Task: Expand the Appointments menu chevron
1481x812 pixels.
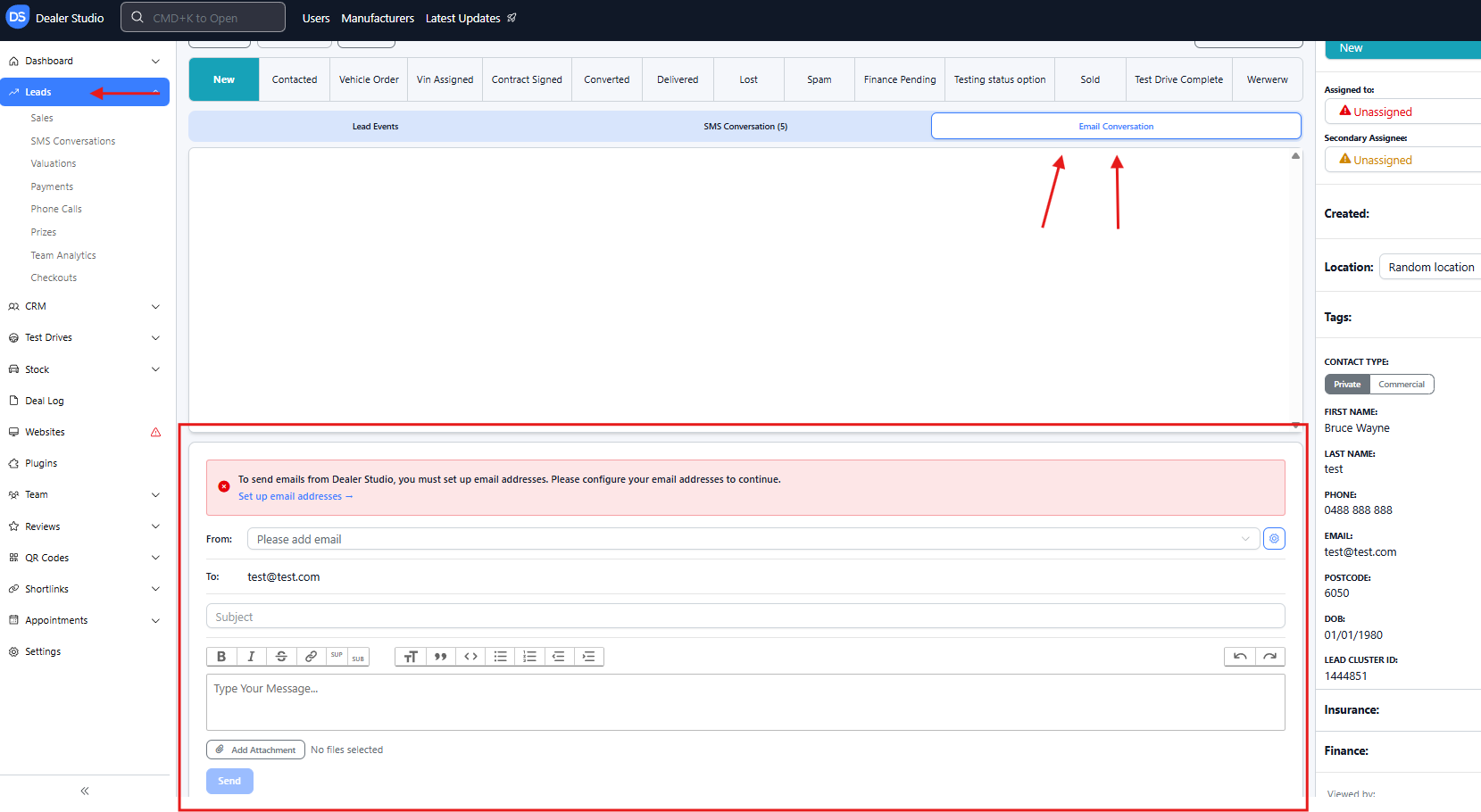Action: point(156,620)
